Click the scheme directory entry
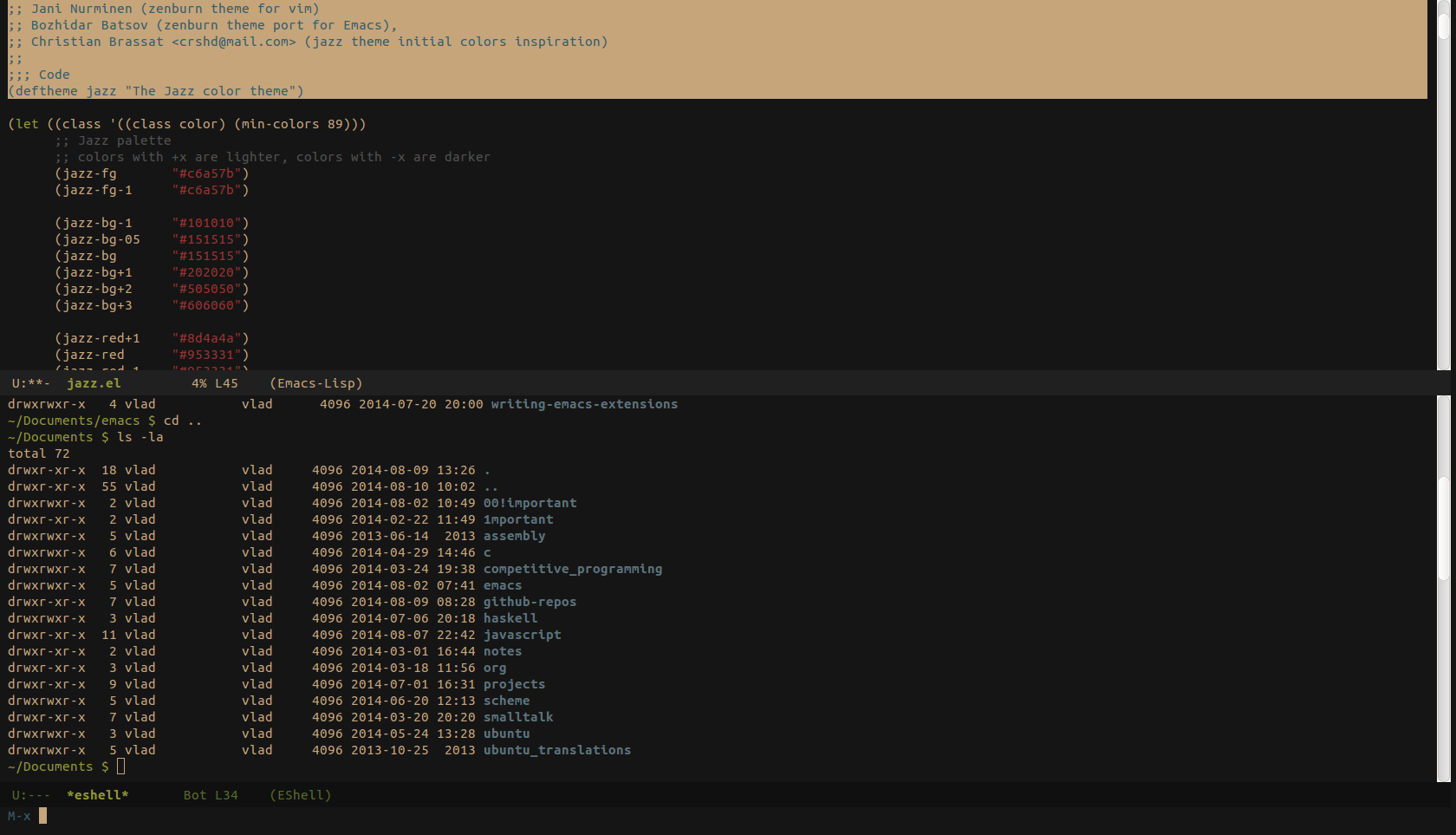Viewport: 1456px width, 835px height. pos(507,701)
